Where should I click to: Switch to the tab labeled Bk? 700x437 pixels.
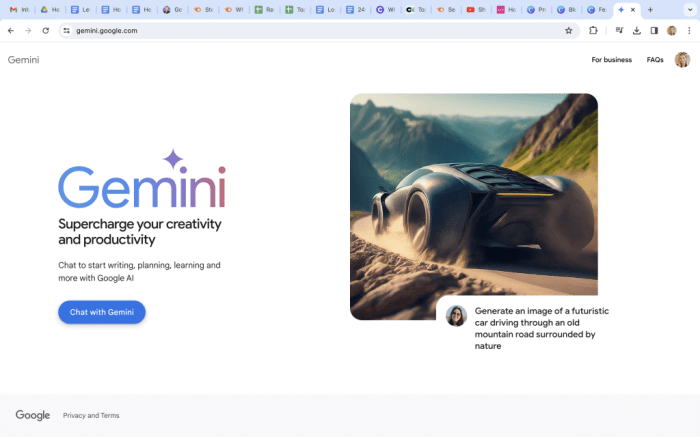[567, 9]
